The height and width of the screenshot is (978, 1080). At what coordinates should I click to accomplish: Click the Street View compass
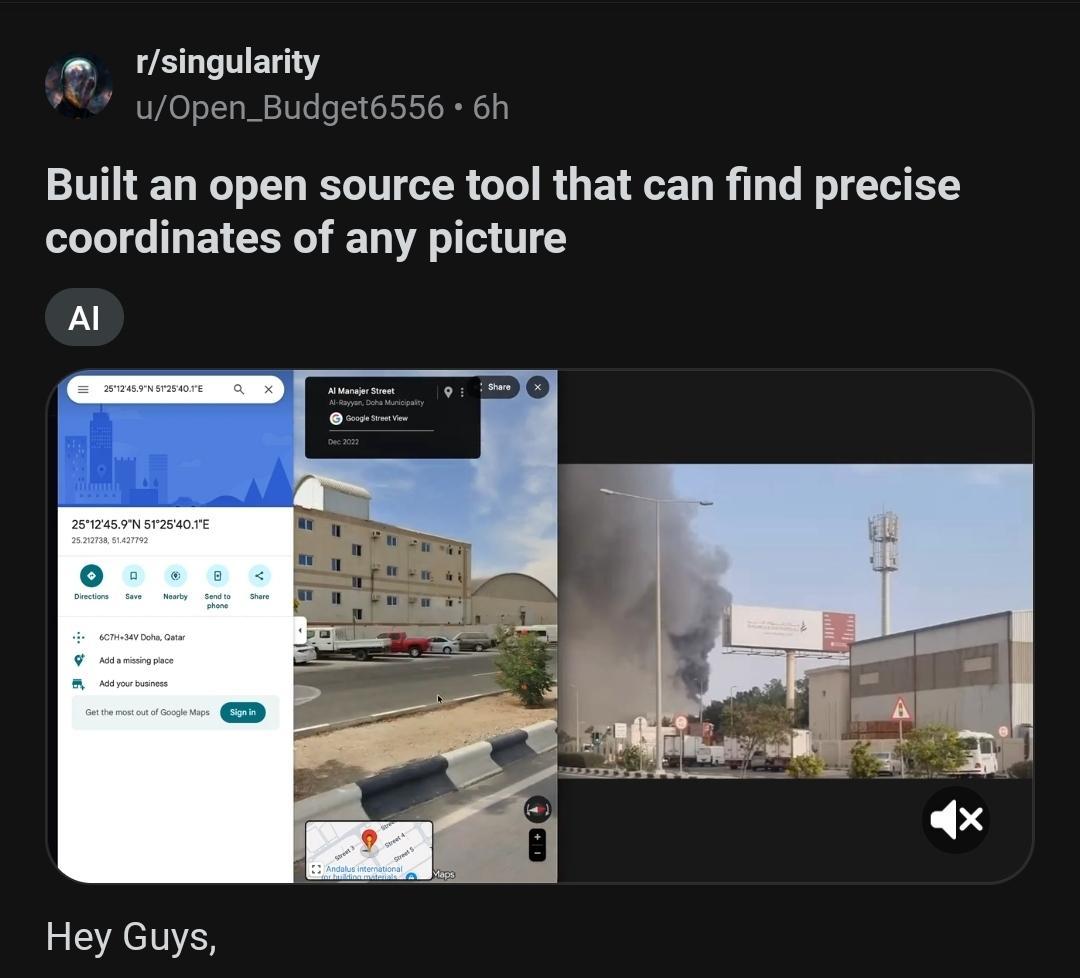(x=537, y=809)
